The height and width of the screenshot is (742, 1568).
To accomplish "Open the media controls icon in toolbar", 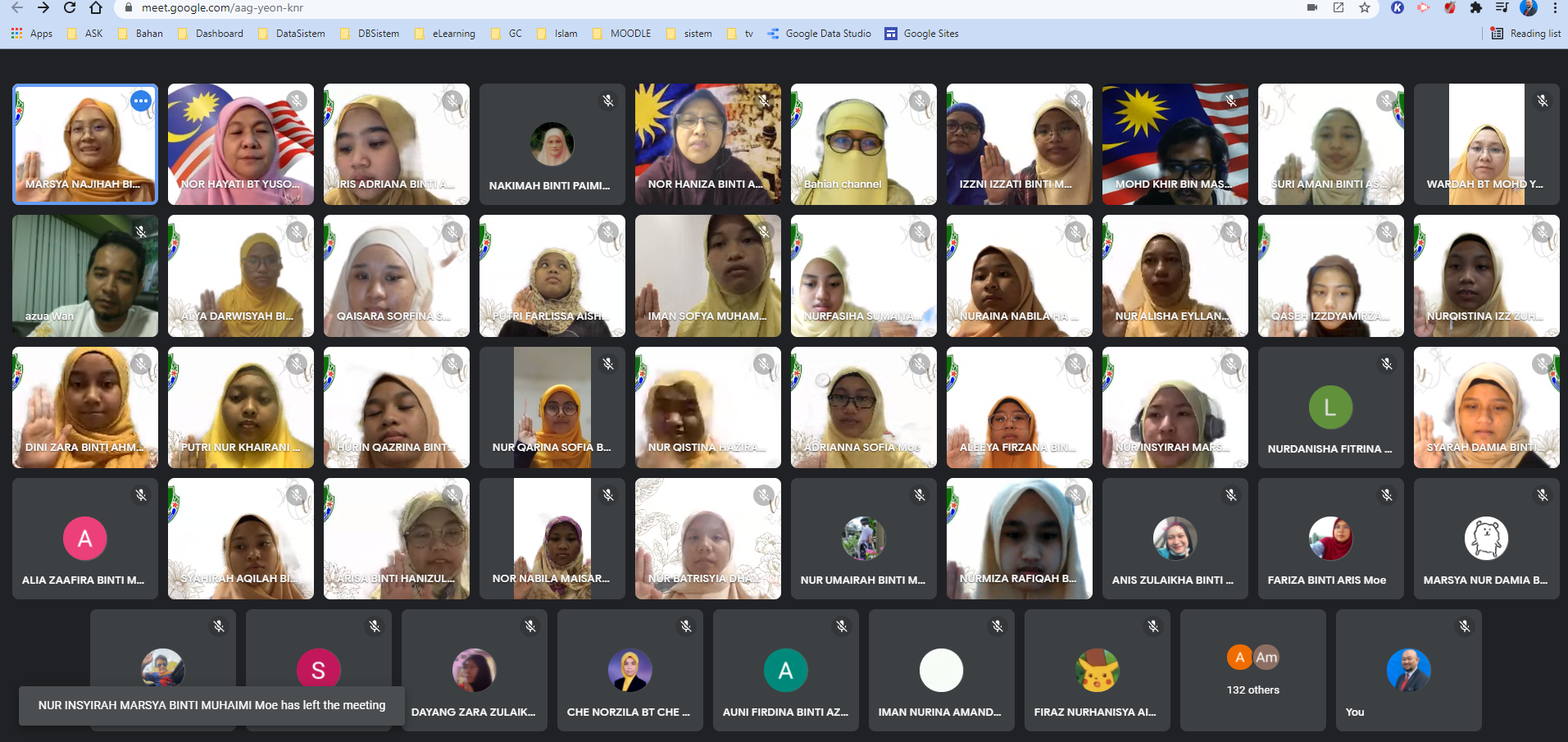I will click(1502, 8).
